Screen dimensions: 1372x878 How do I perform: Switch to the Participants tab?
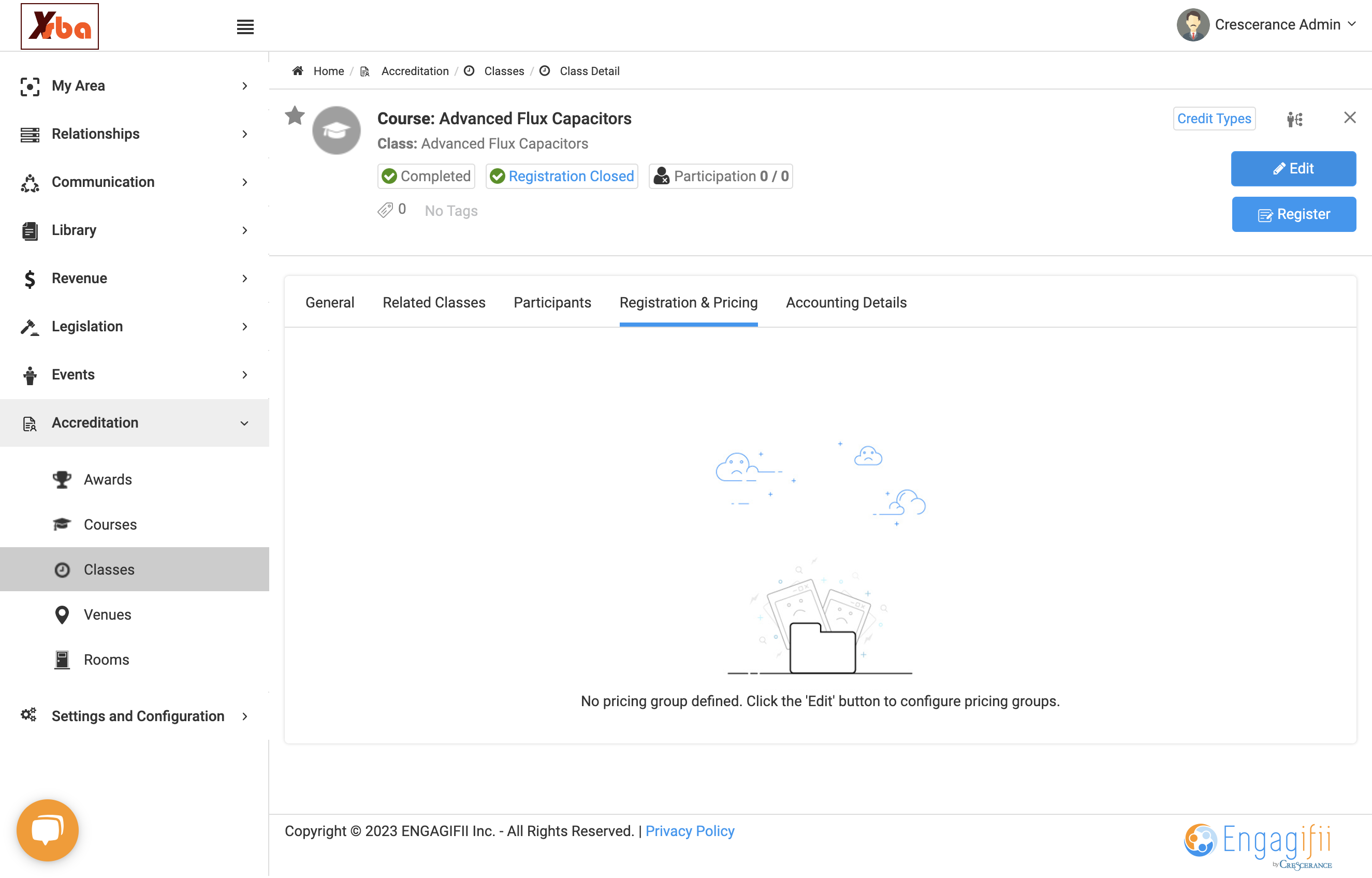pyautogui.click(x=552, y=302)
